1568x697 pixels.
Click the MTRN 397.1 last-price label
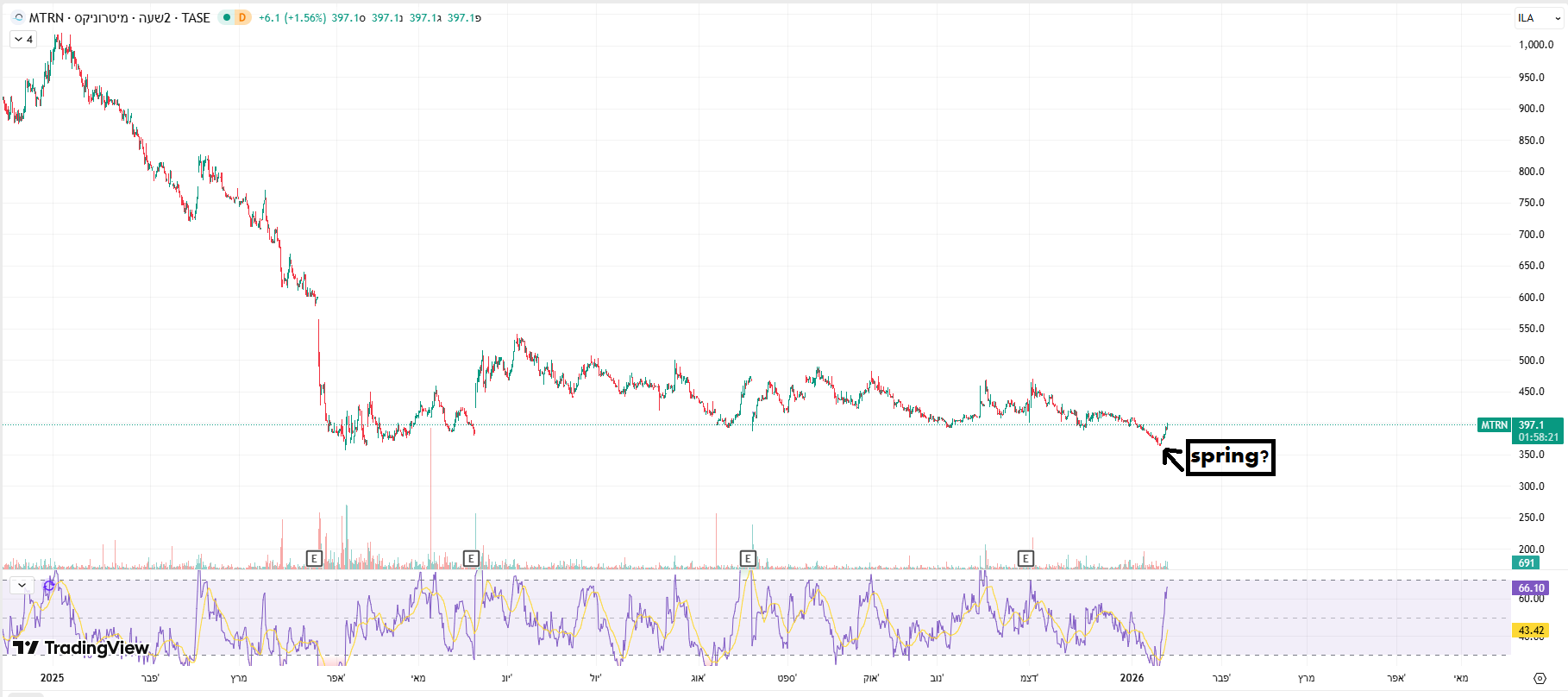(1520, 425)
